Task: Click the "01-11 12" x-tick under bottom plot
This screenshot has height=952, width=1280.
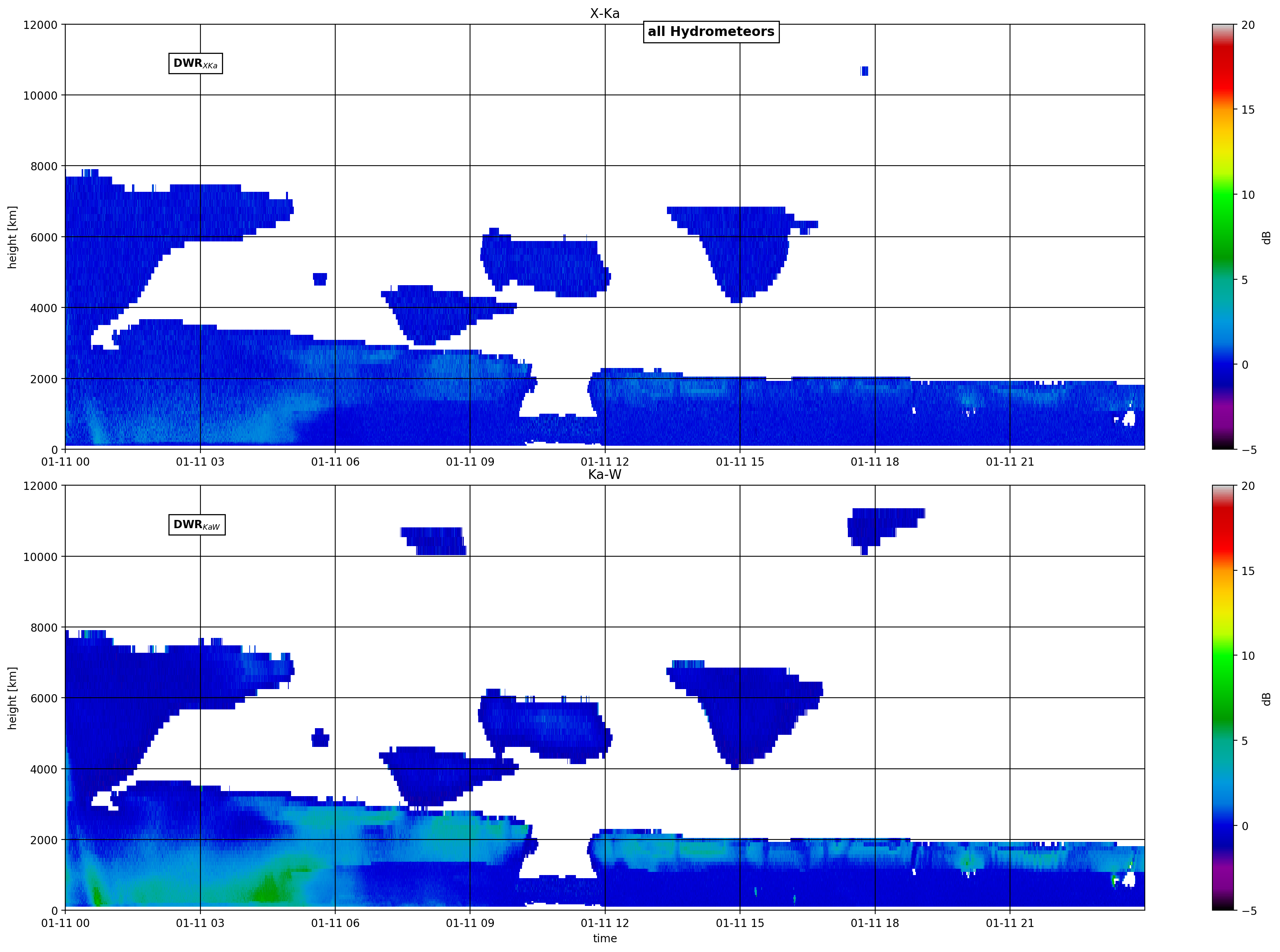Action: (x=604, y=923)
